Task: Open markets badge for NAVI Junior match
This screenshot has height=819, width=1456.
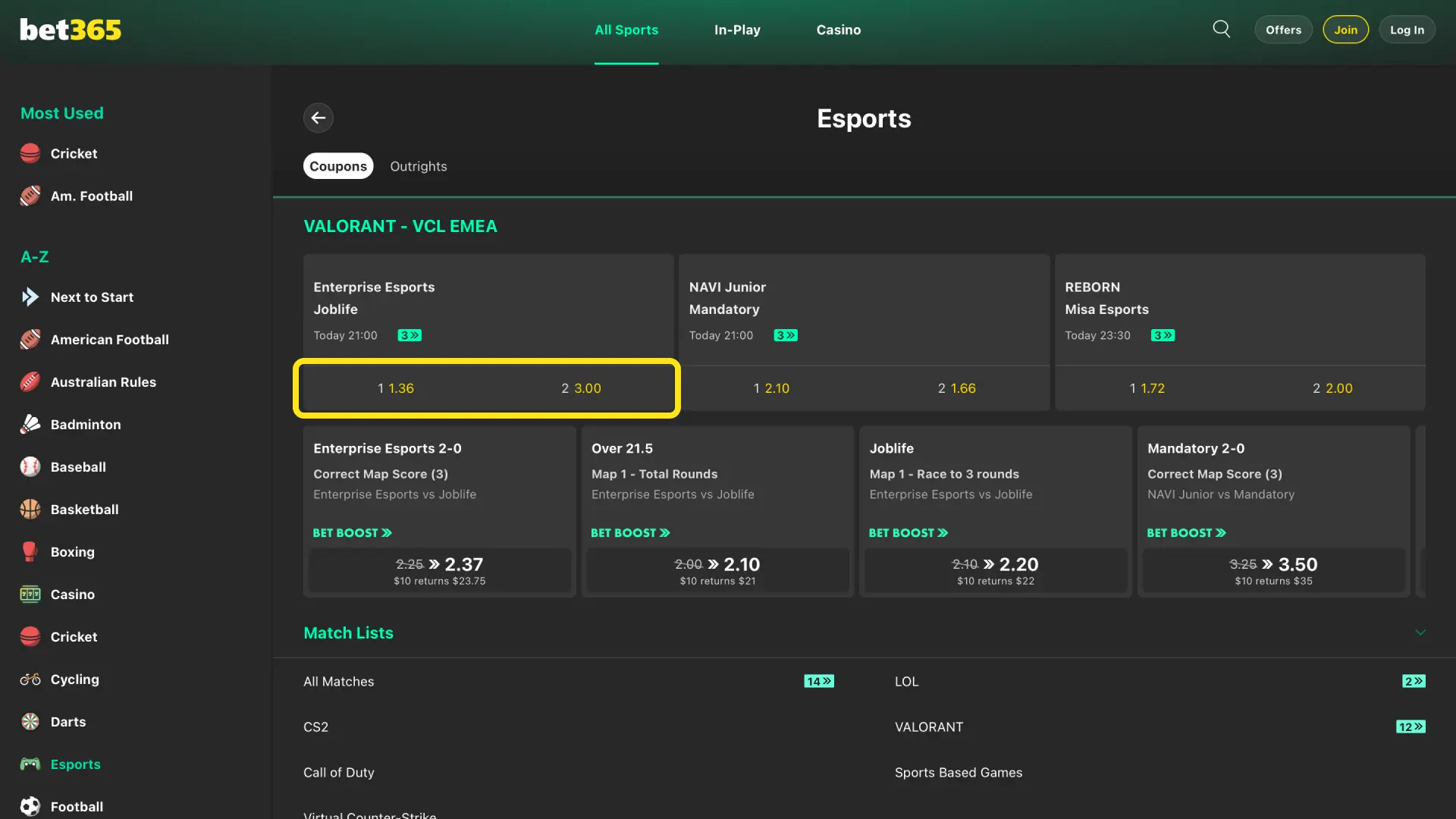Action: coord(785,335)
